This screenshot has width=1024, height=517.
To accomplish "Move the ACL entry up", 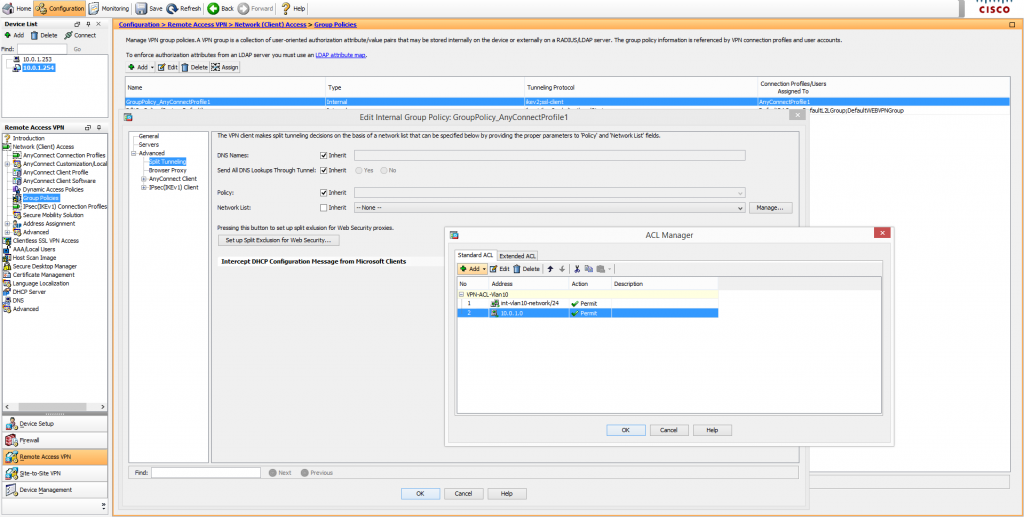I will coord(551,269).
